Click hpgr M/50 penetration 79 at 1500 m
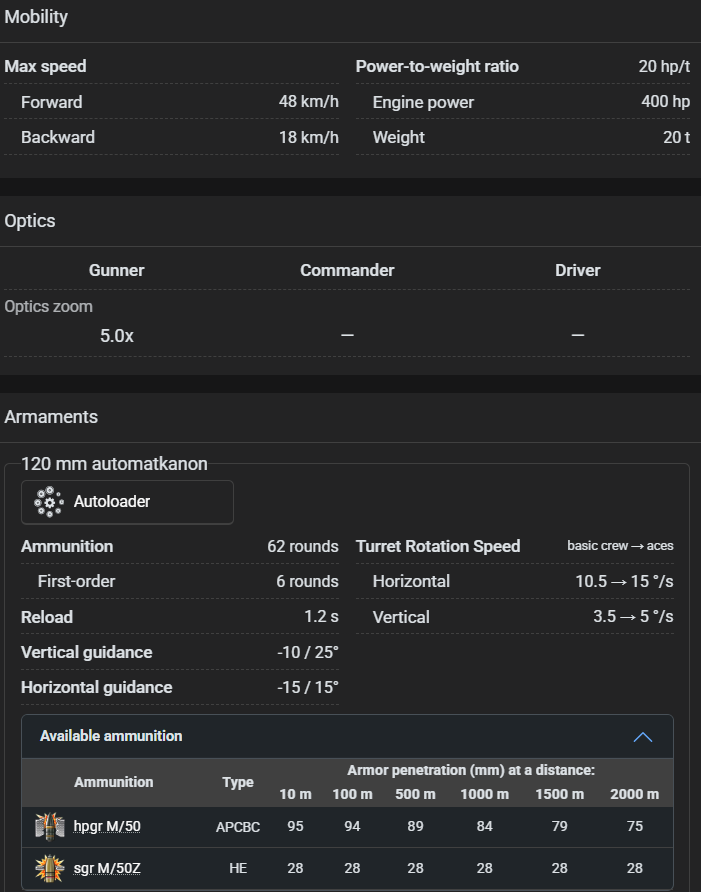Image resolution: width=701 pixels, height=892 pixels. (559, 827)
